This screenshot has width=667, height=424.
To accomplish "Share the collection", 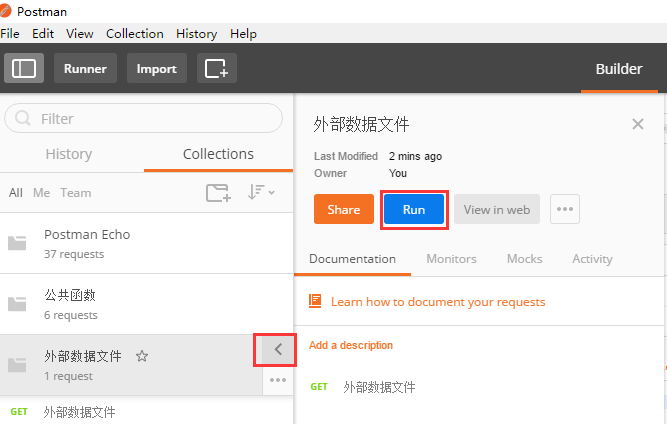I will point(344,209).
